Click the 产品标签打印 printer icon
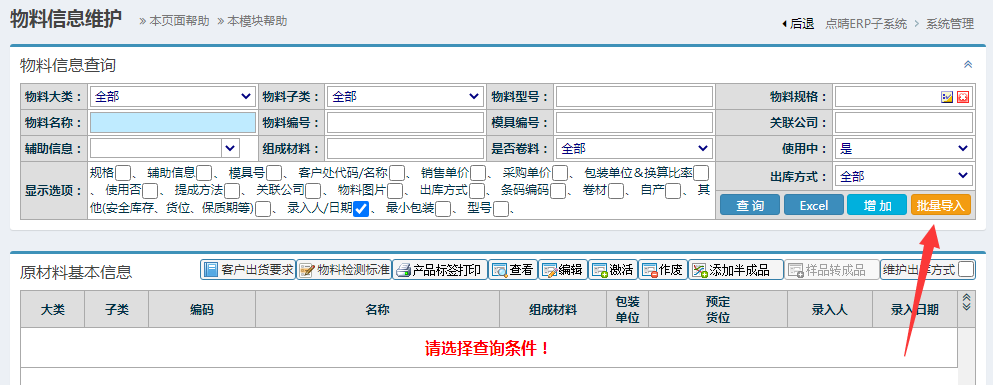Image resolution: width=993 pixels, height=385 pixels. click(440, 270)
